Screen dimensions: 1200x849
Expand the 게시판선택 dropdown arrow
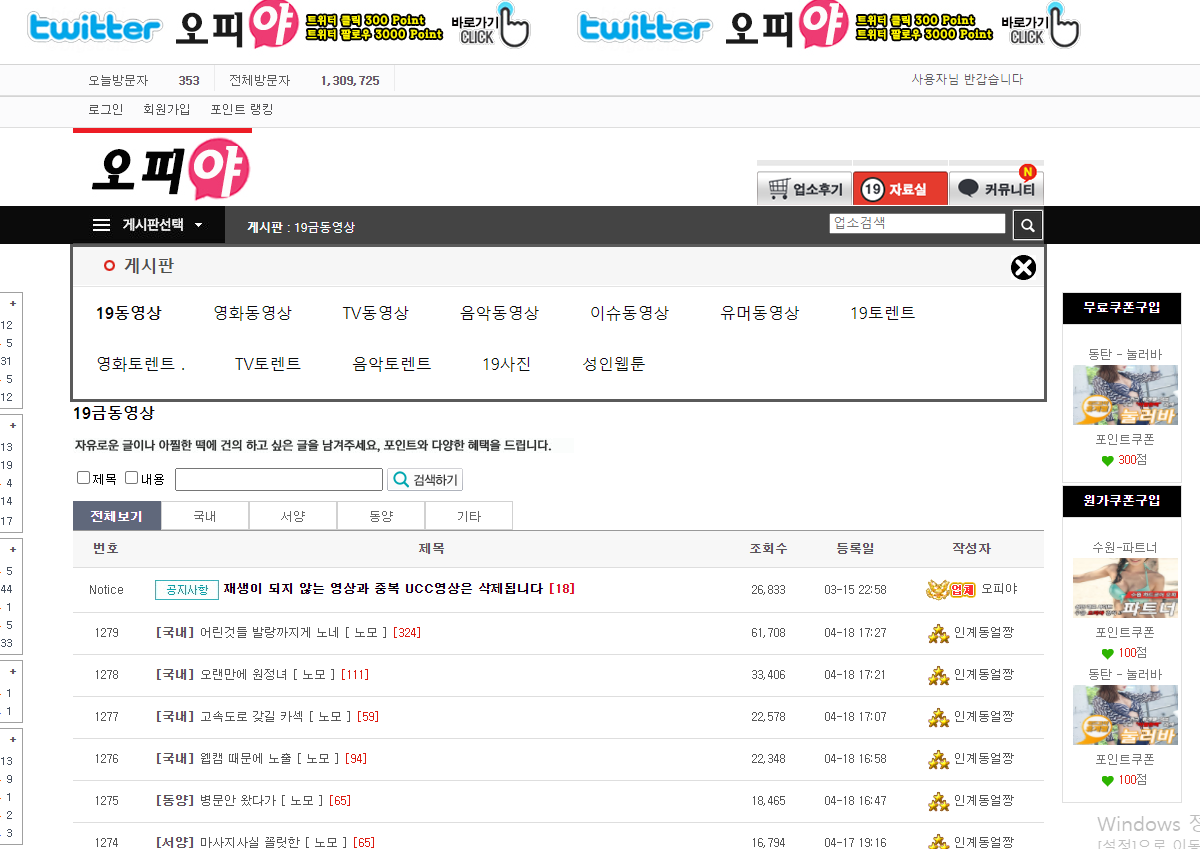click(198, 225)
